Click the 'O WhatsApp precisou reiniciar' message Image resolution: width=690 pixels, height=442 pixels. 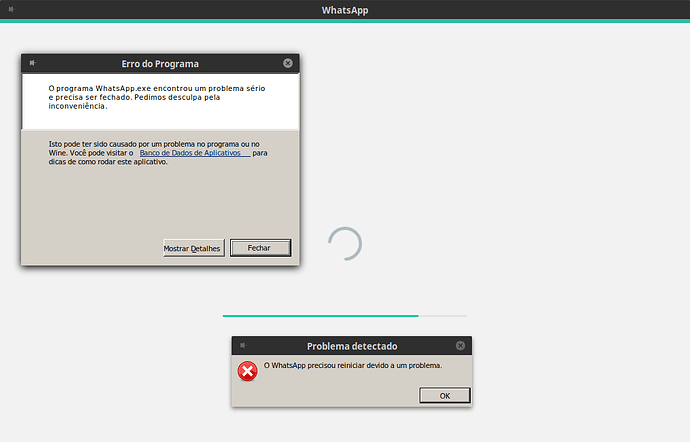pyautogui.click(x=353, y=366)
